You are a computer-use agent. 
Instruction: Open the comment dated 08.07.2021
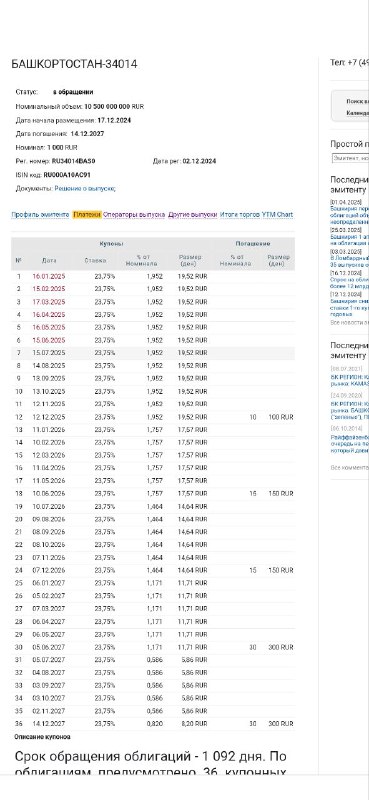coord(350,380)
